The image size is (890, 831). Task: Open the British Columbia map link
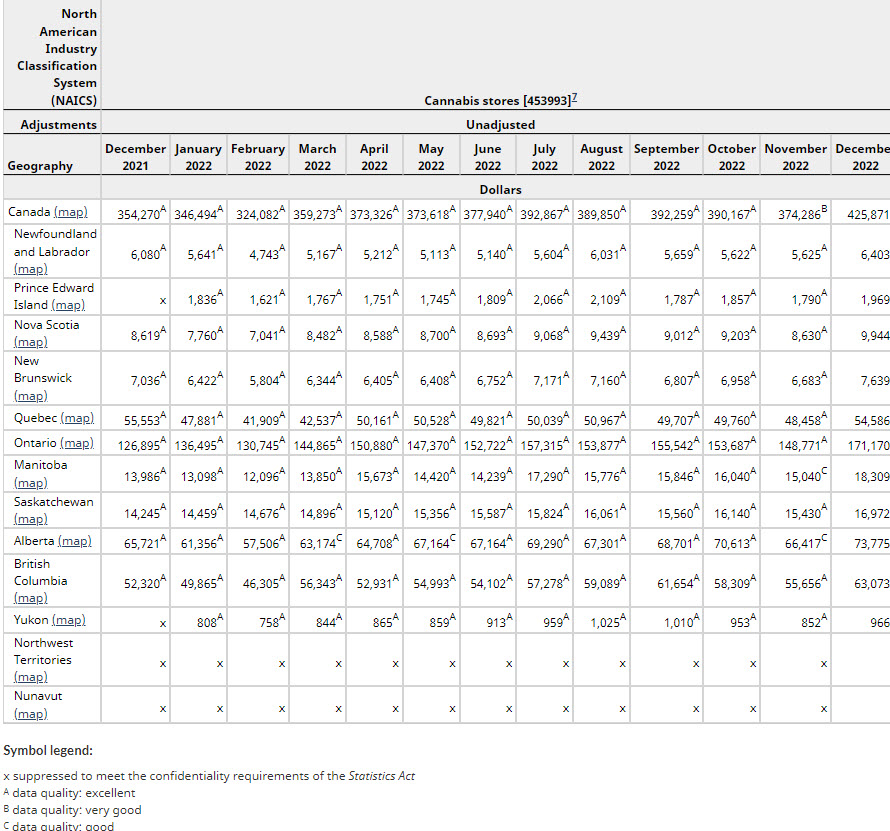(31, 598)
